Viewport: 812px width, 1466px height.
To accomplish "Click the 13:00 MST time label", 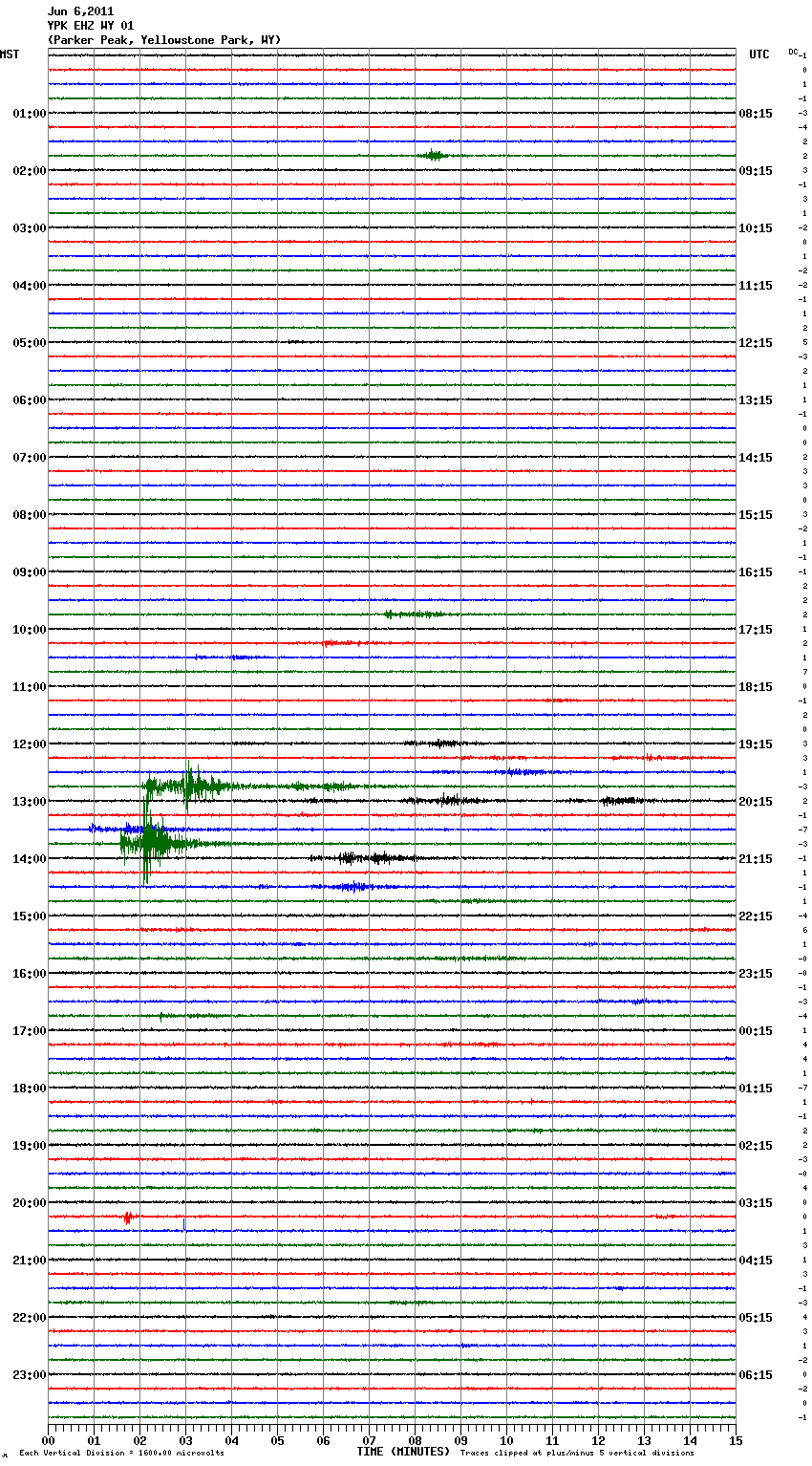I will coord(29,802).
